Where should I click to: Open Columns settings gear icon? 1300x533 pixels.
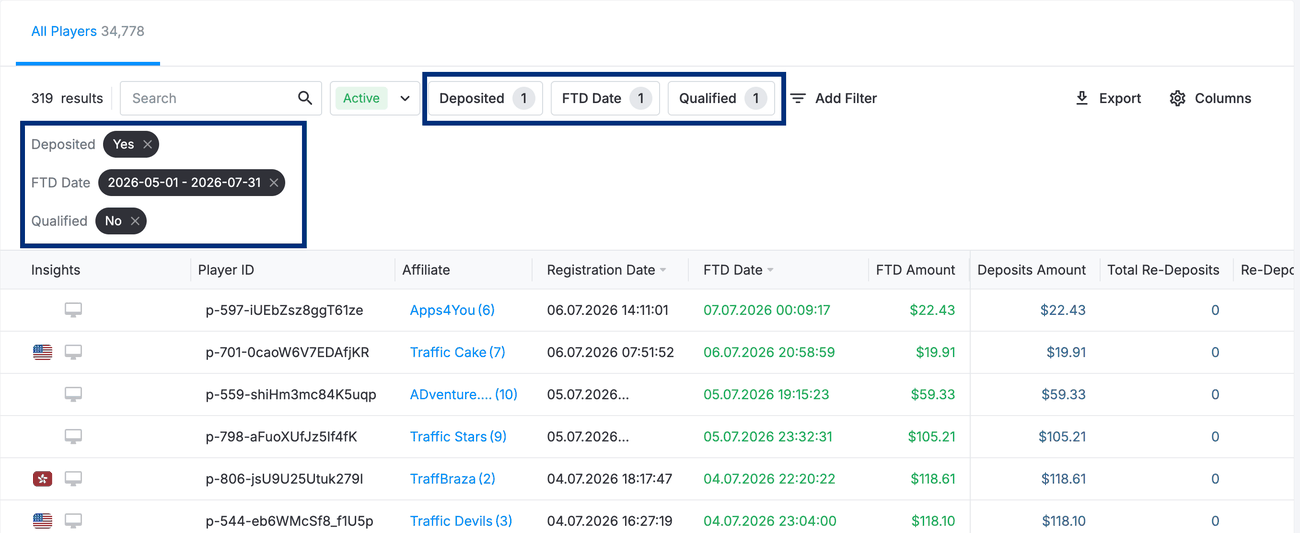(1177, 98)
